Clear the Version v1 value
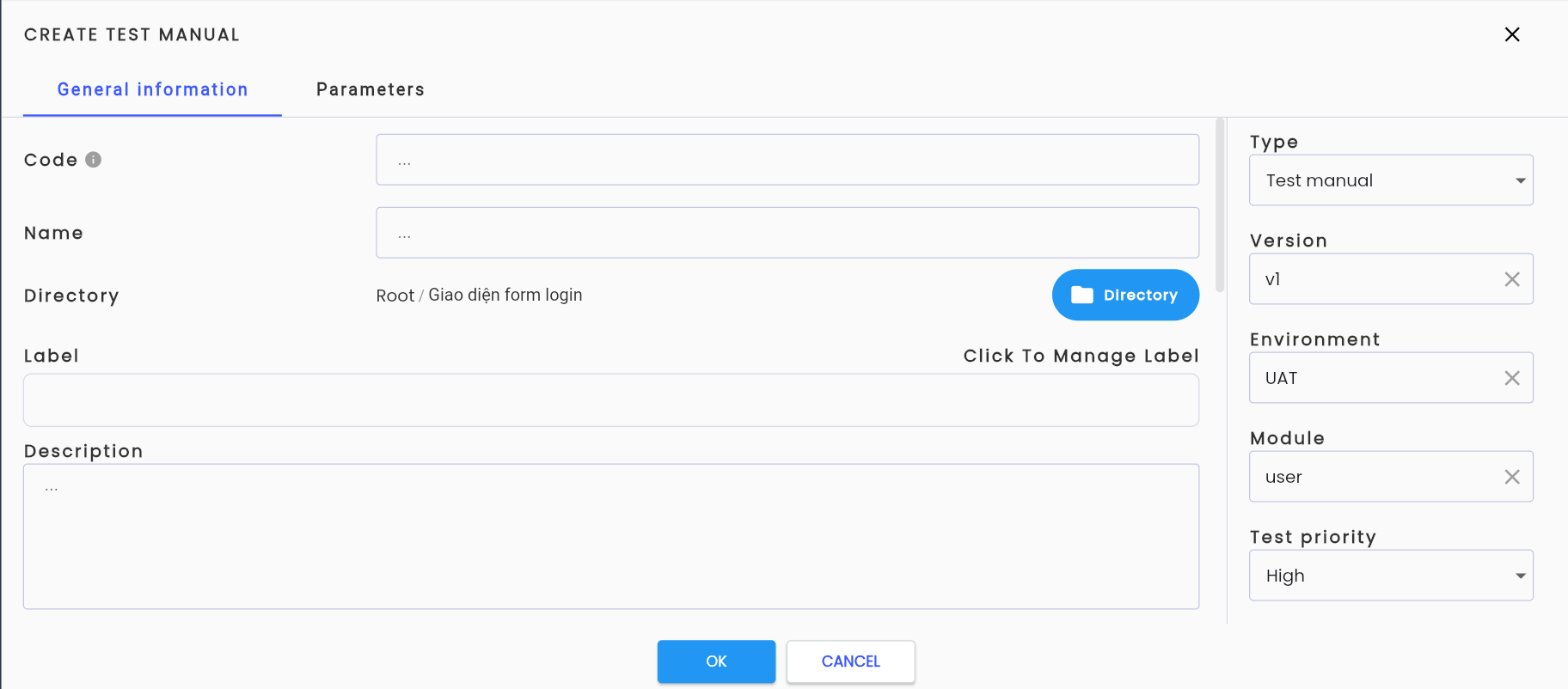Screen dimensions: 1568x689 1512,279
